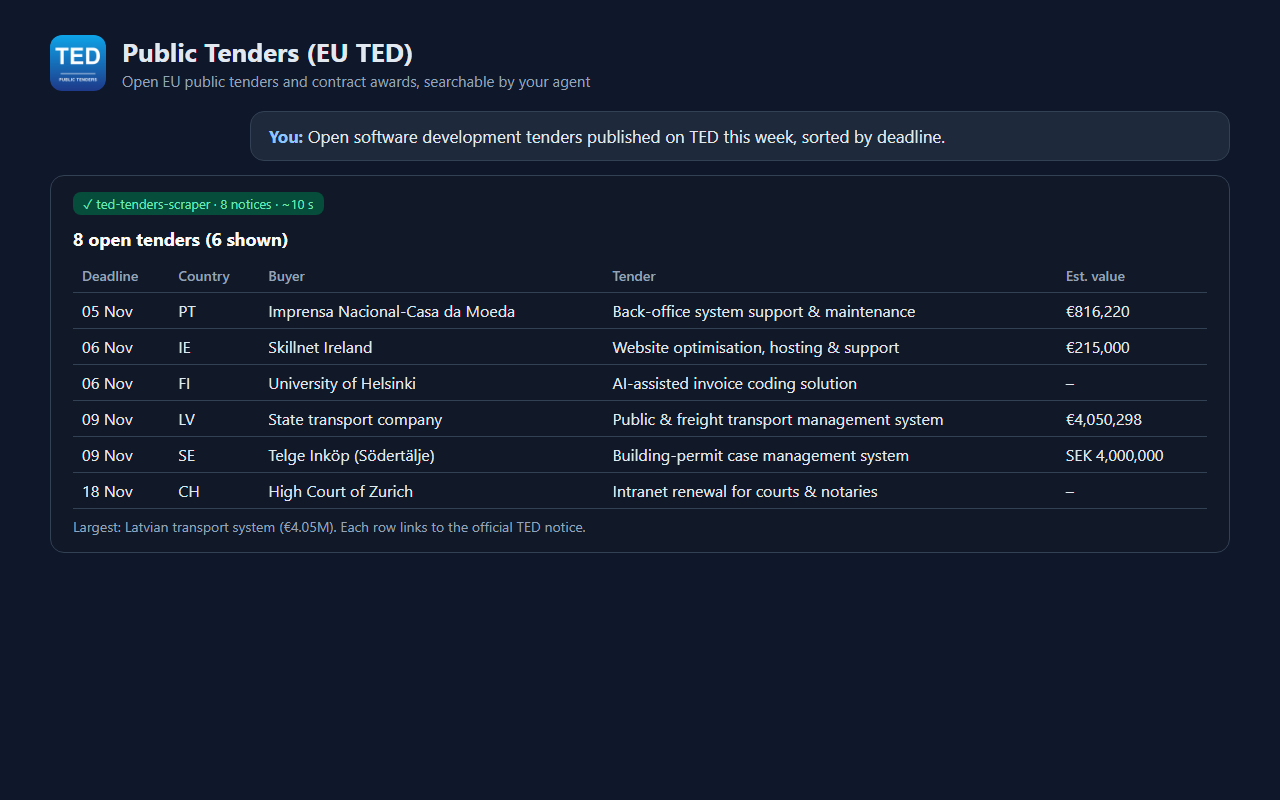Open the Imprensa Nacional-Casa da Moeda buyer cell
This screenshot has width=1280, height=800.
point(392,312)
